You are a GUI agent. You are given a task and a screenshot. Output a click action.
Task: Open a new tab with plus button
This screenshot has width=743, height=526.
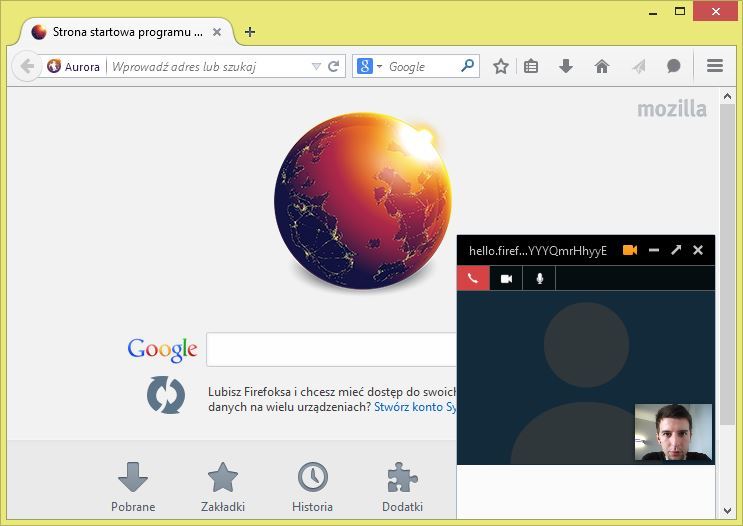250,32
